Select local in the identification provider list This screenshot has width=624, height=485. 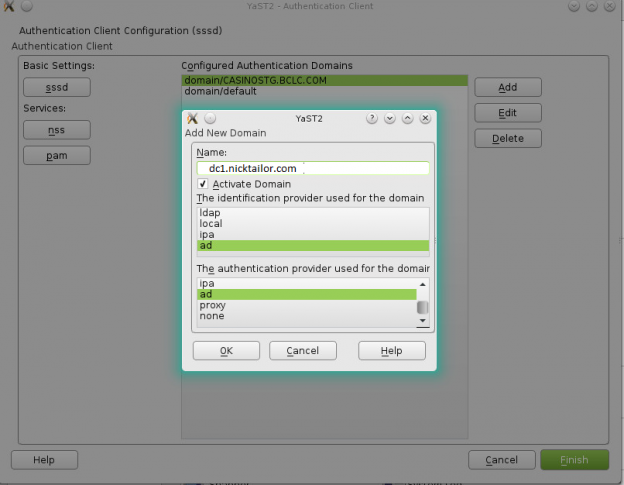[x=211, y=224]
